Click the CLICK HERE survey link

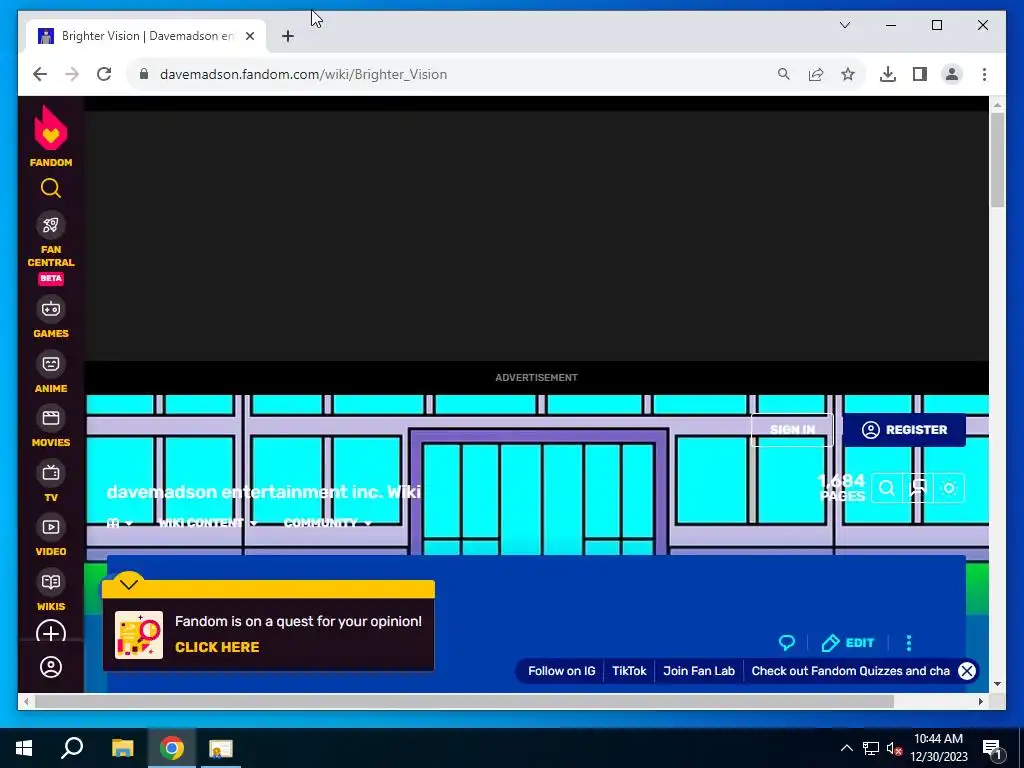pos(217,647)
